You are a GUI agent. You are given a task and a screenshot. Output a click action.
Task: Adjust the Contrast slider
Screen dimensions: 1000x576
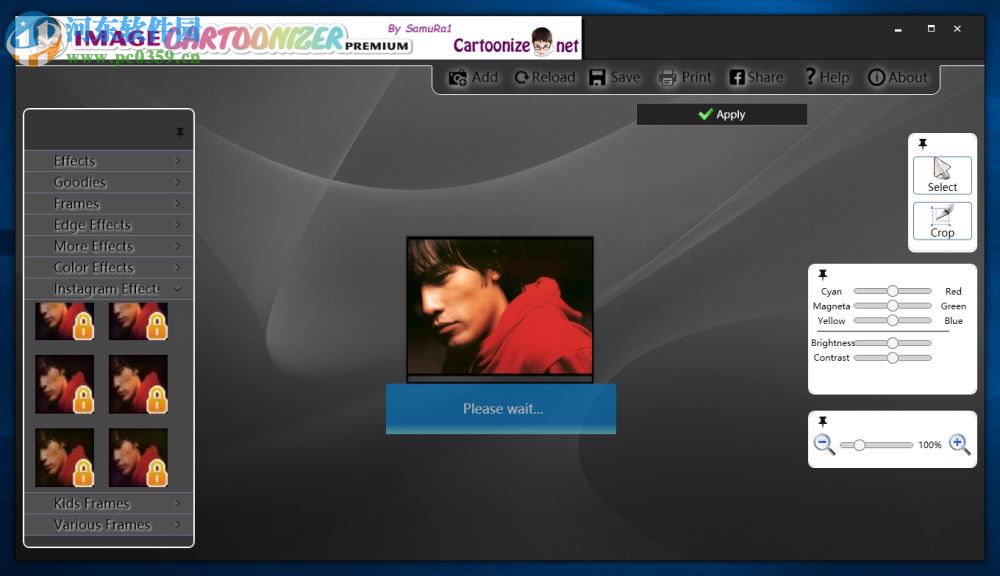(x=892, y=358)
